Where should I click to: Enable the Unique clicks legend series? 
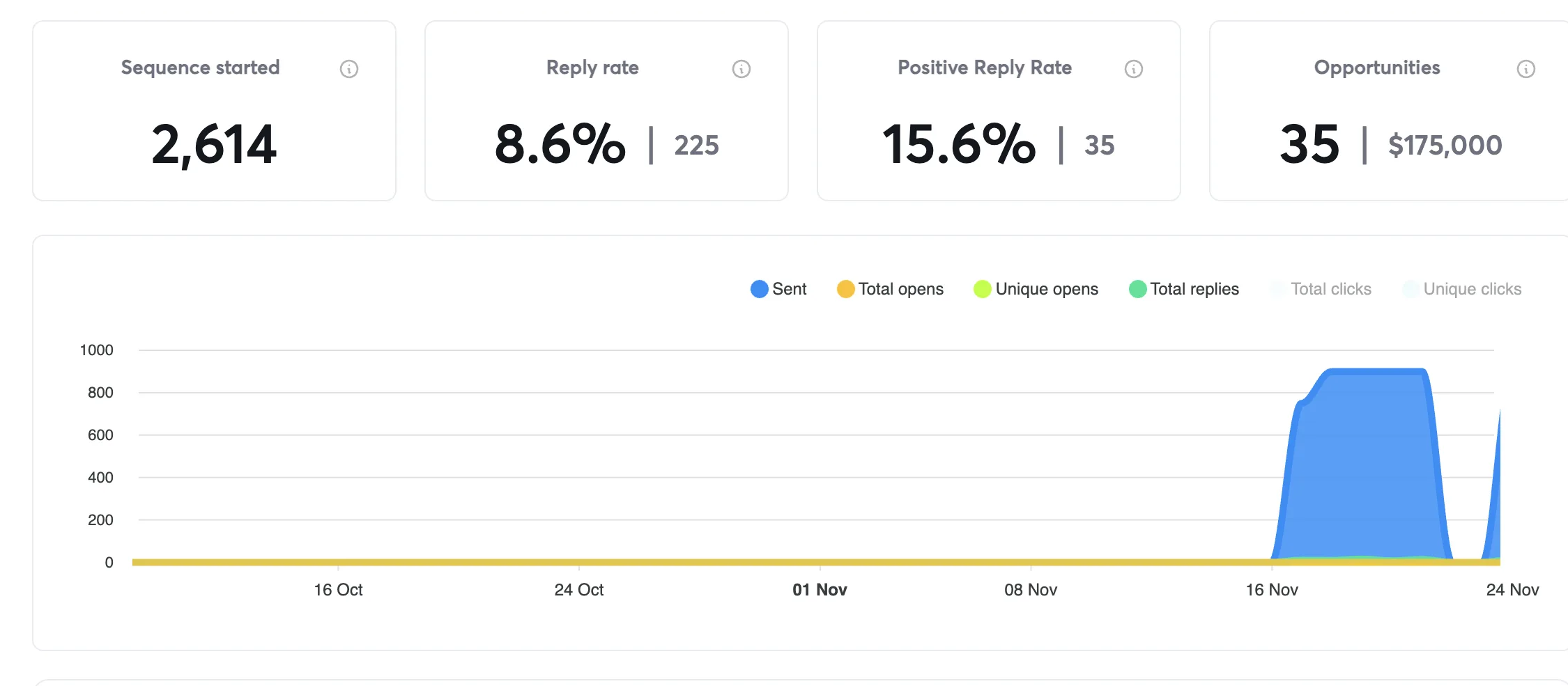point(1461,289)
